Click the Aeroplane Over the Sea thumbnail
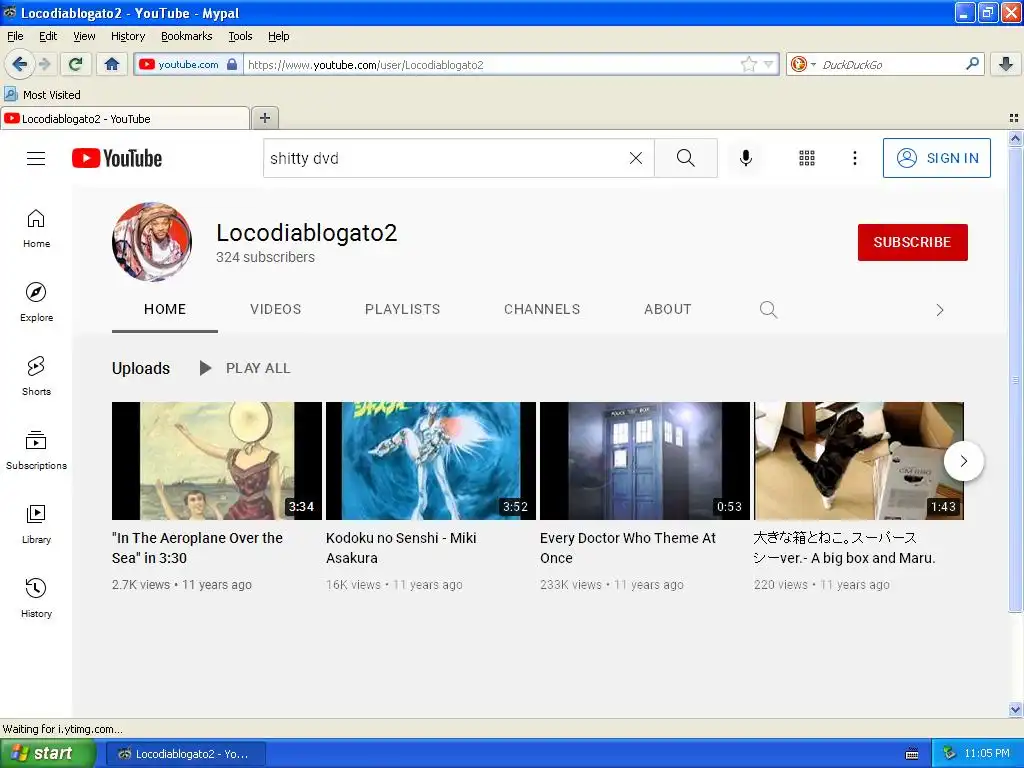1024x768 pixels. [217, 461]
